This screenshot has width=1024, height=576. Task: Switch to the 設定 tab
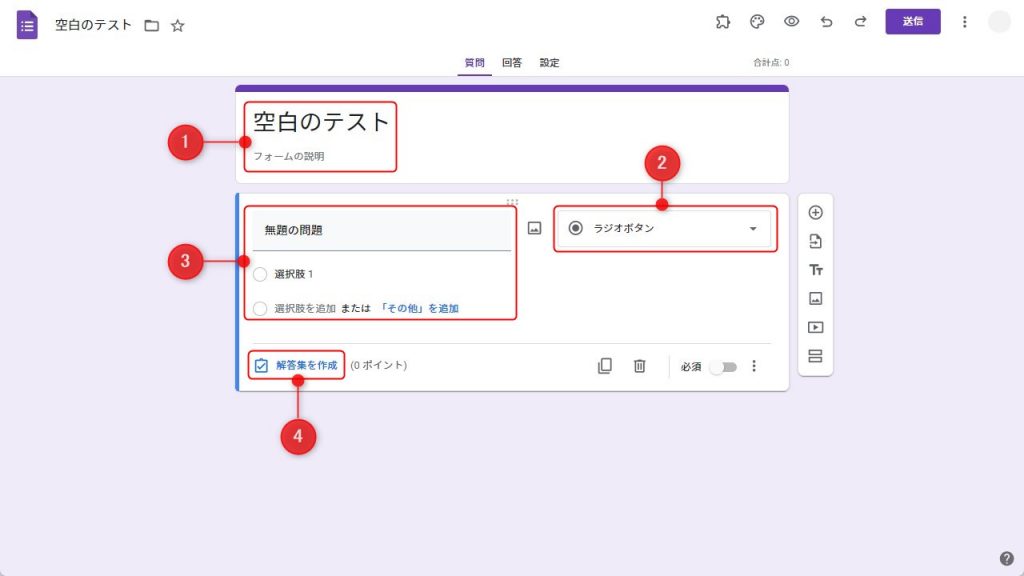click(x=549, y=63)
